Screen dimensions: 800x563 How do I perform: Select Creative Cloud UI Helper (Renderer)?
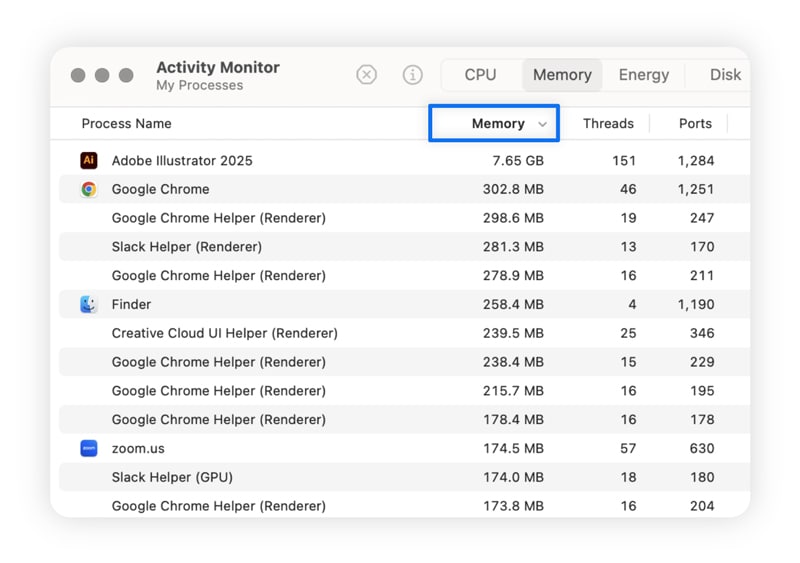404,333
